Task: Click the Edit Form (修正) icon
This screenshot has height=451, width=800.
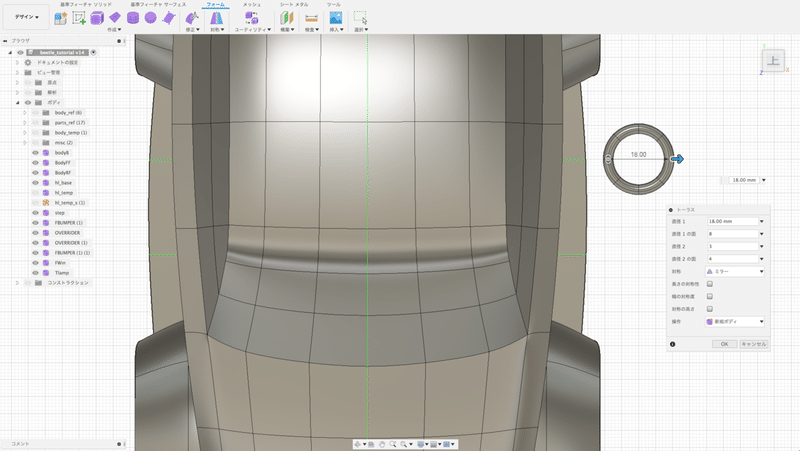Action: tap(192, 18)
